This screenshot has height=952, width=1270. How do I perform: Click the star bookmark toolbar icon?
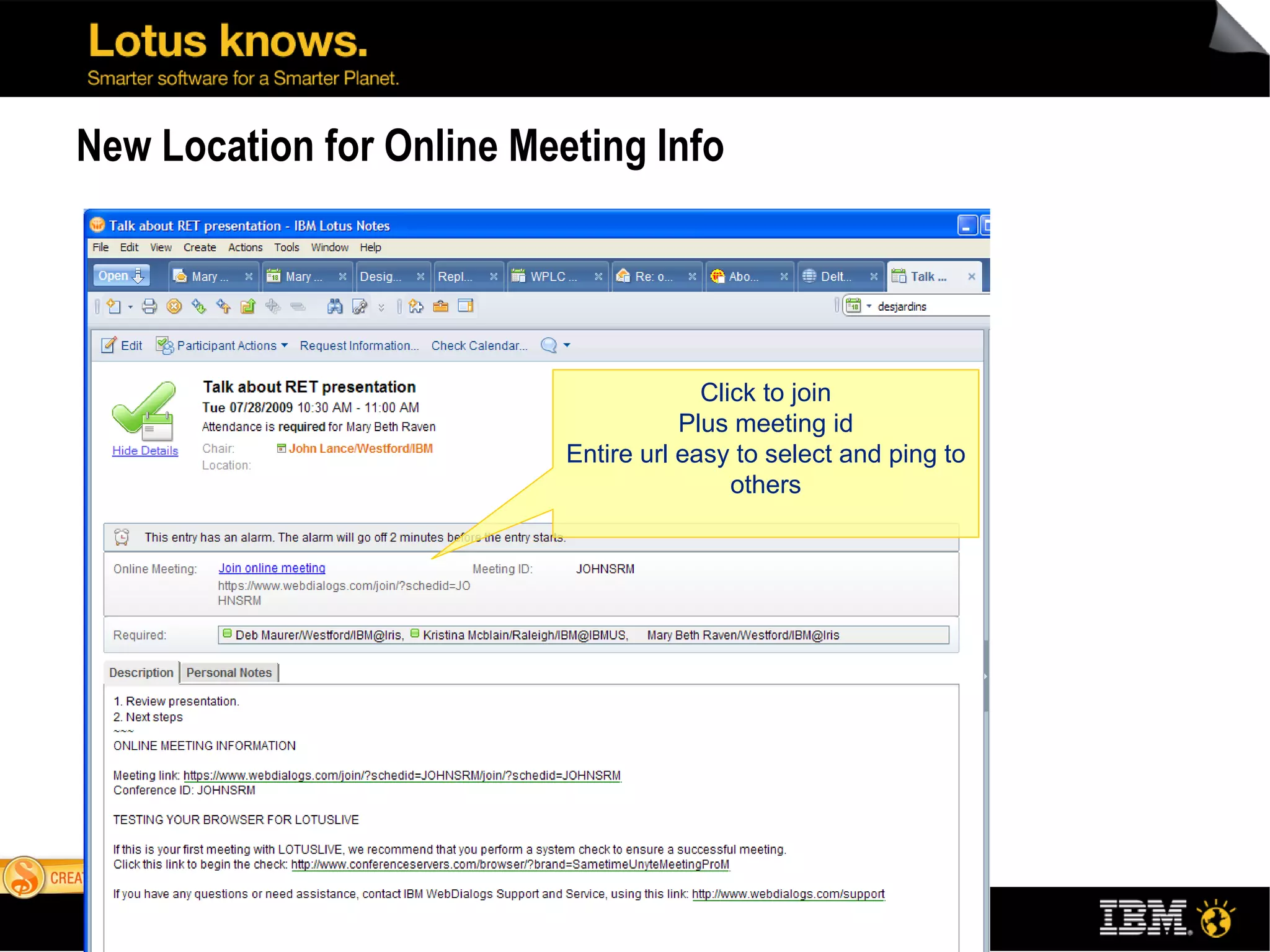tap(416, 306)
